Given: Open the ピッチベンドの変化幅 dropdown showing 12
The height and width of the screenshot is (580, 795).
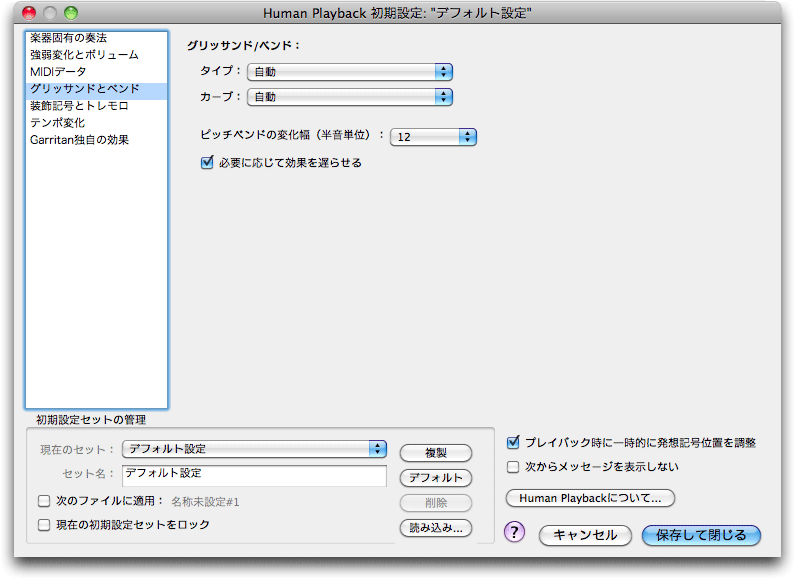Looking at the screenshot, I should point(433,137).
